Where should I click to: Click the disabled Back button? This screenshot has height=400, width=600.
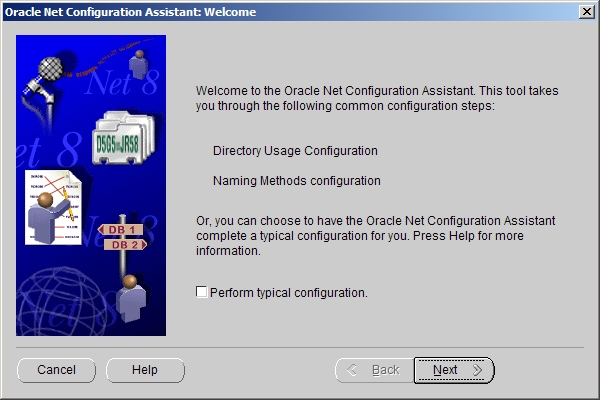[x=375, y=370]
